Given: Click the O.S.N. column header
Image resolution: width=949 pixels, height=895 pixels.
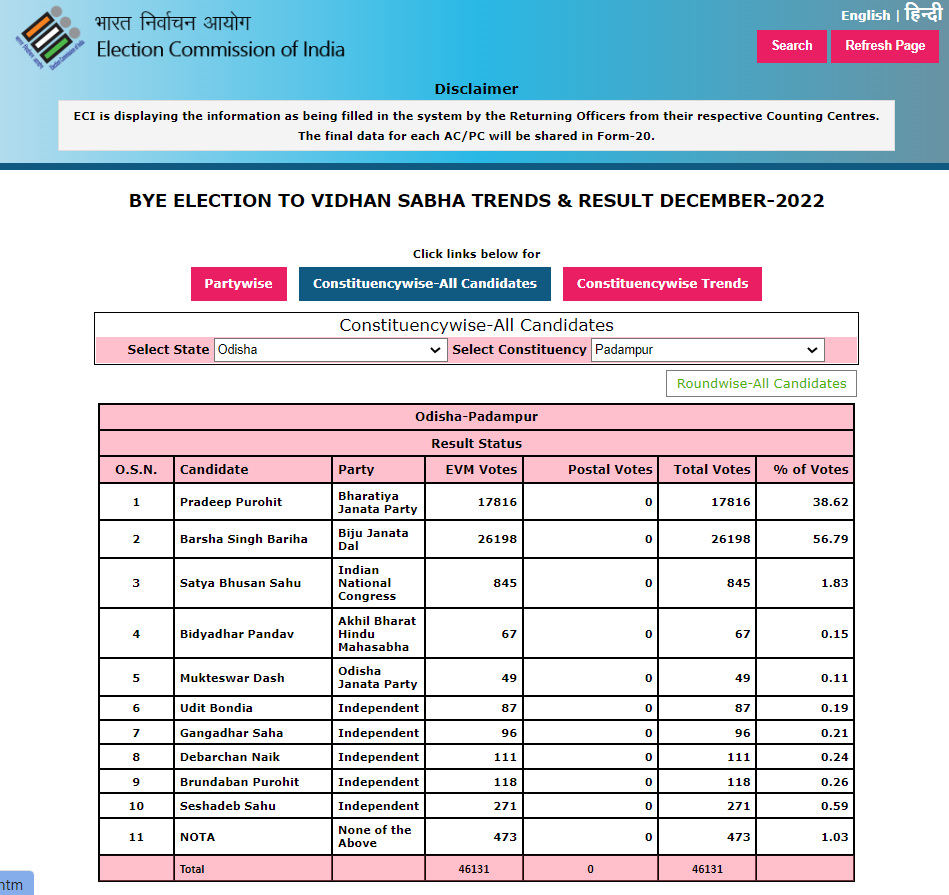Looking at the screenshot, I should coord(136,470).
